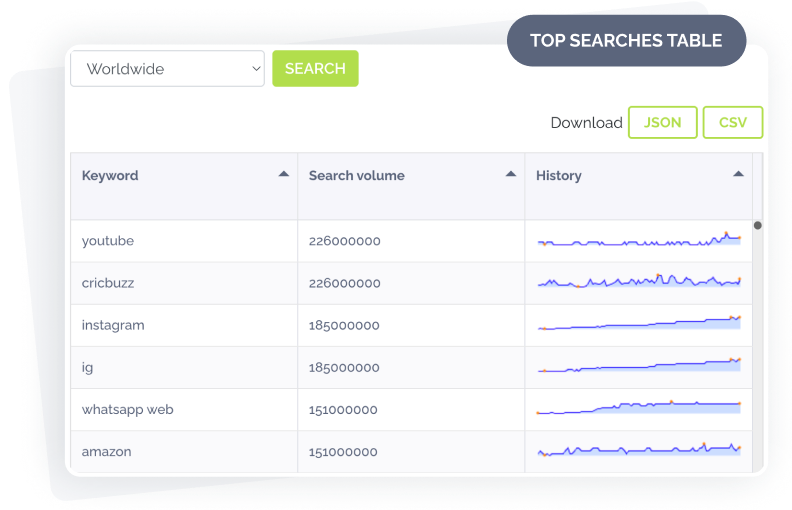Click instagram's 185000000 search volume

pyautogui.click(x=344, y=326)
